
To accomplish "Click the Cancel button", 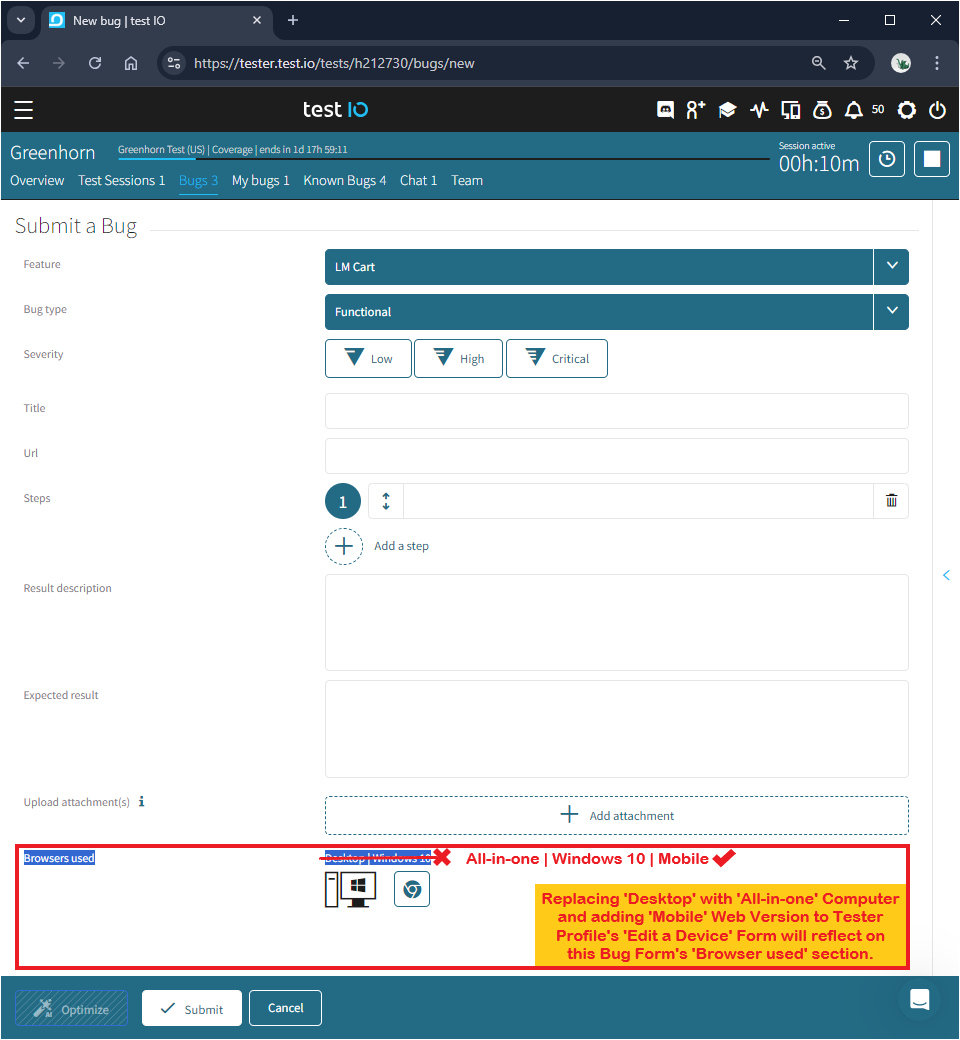I will 285,1008.
